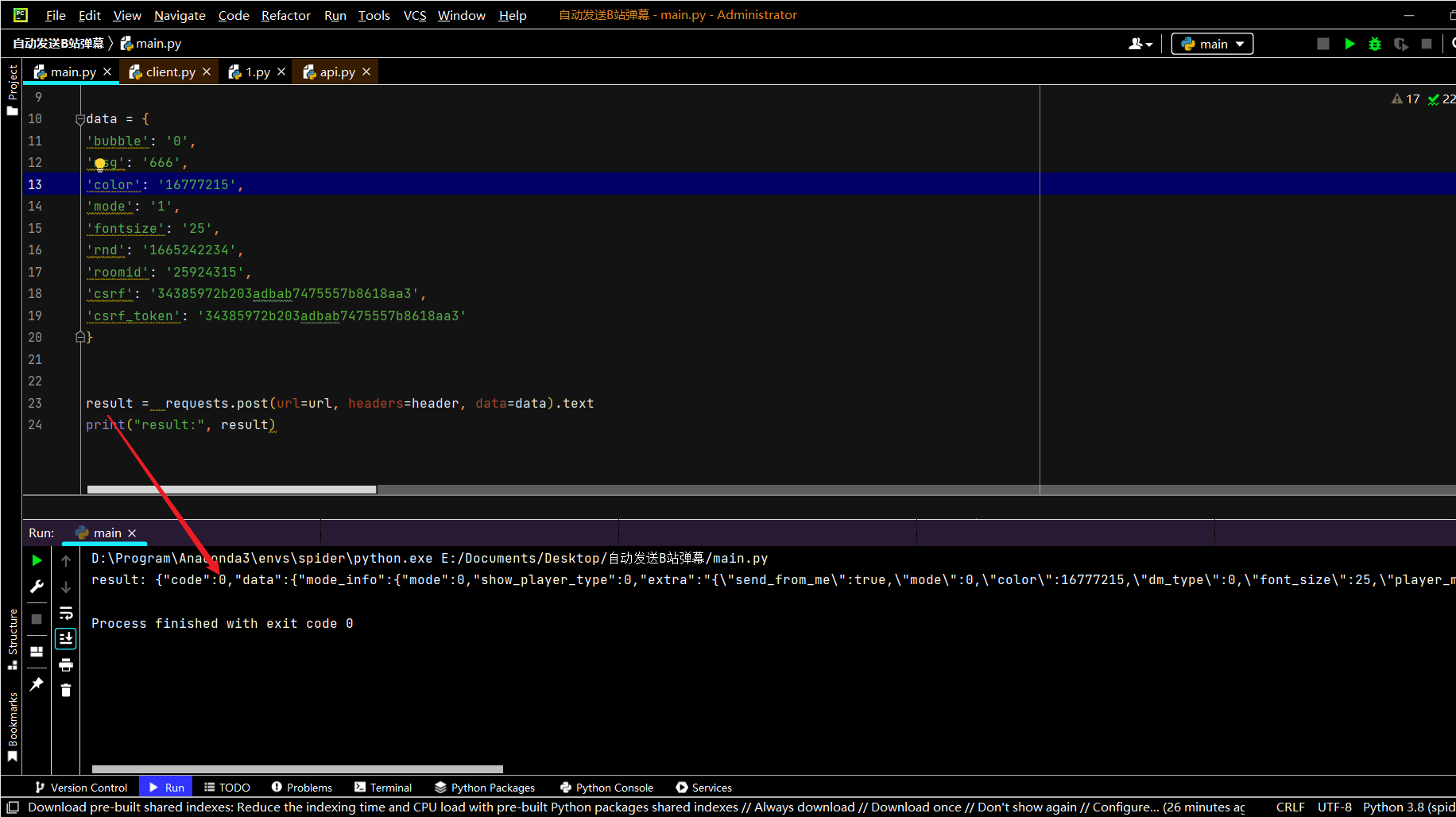Open the Bookmarks tool window

click(x=12, y=726)
